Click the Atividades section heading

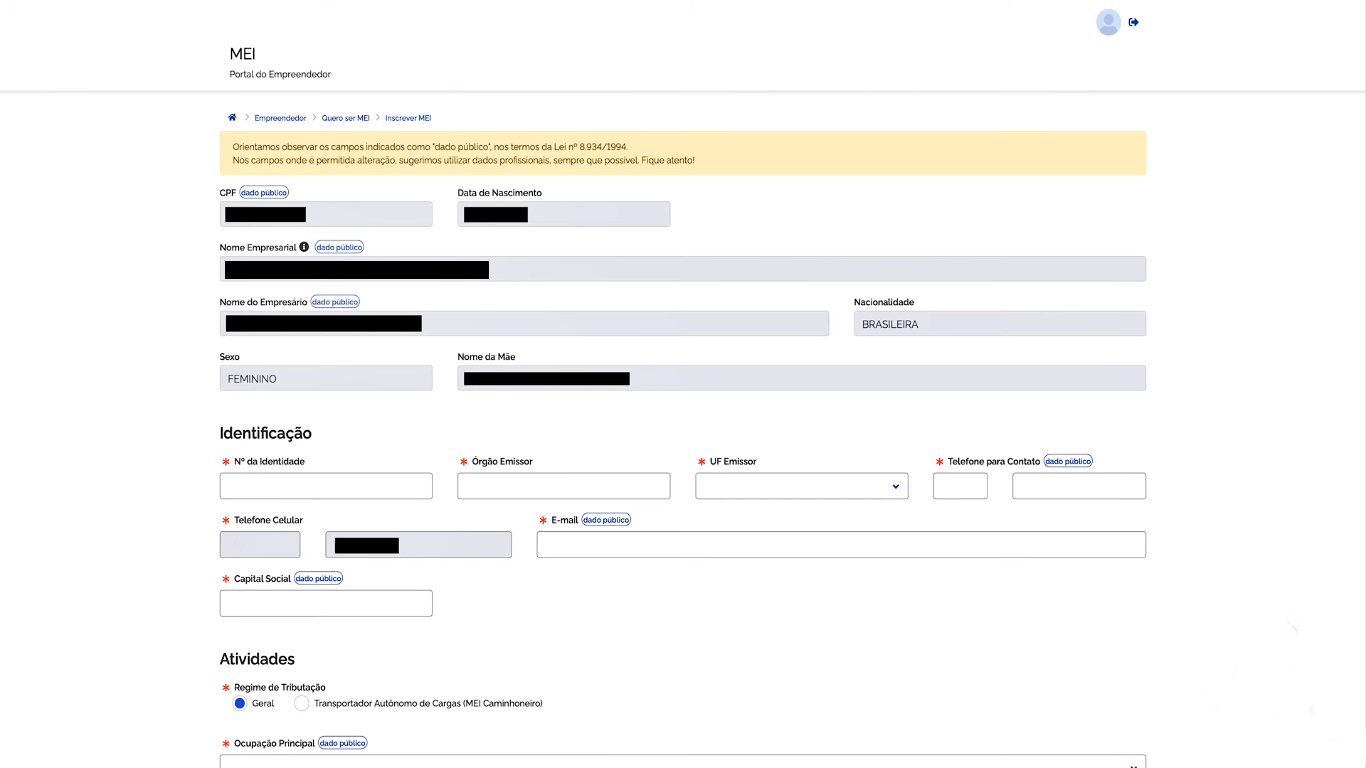pyautogui.click(x=257, y=659)
